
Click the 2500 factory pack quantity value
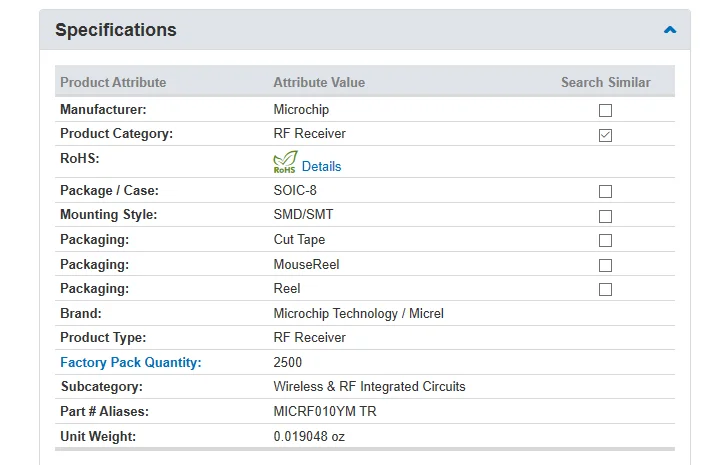point(287,362)
